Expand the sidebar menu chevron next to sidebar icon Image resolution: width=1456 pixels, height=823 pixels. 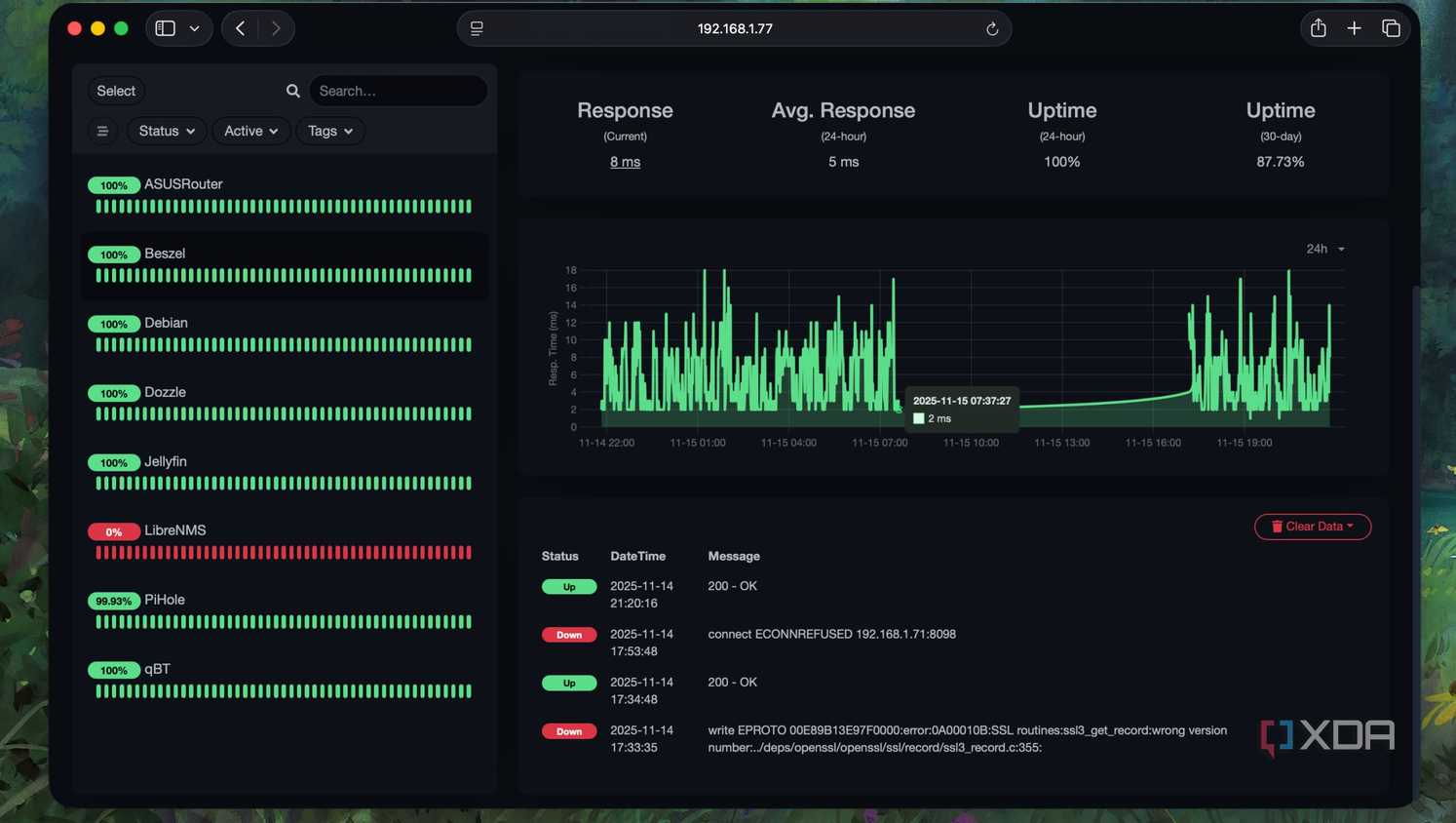[195, 28]
